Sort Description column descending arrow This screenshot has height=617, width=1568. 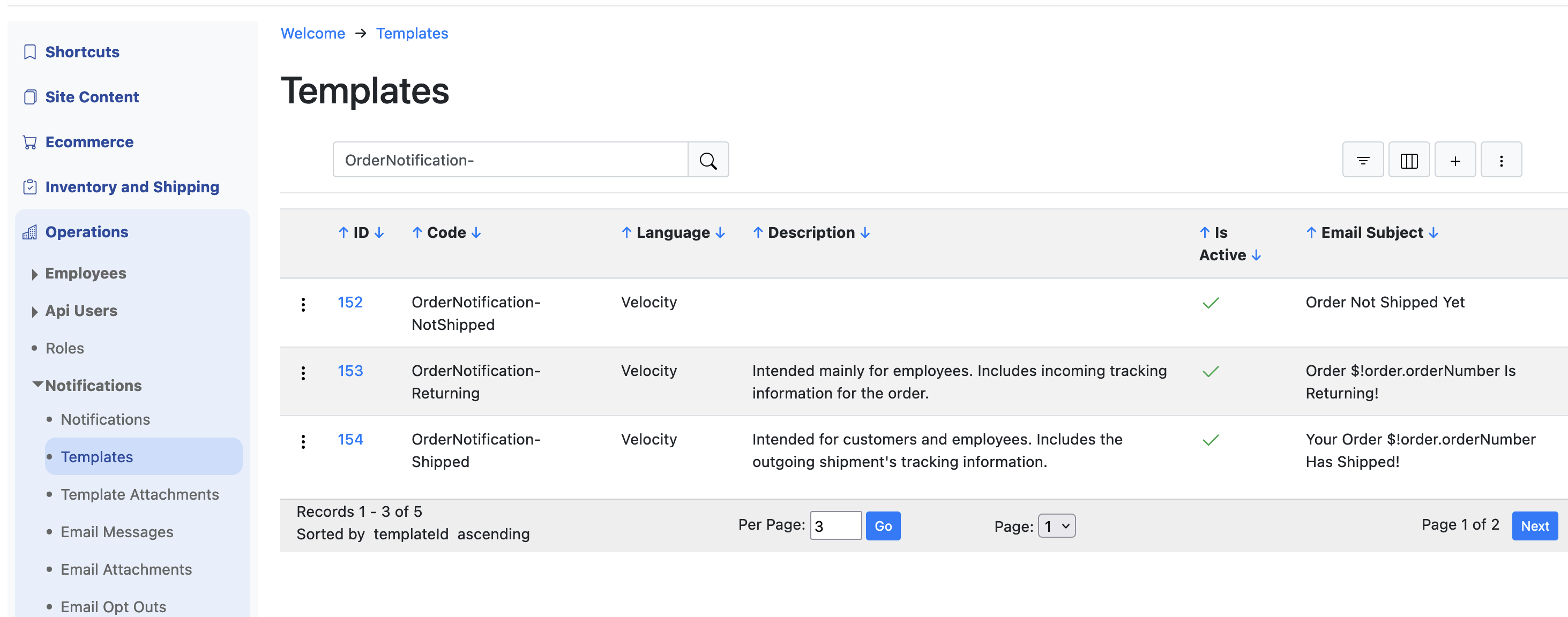point(865,232)
